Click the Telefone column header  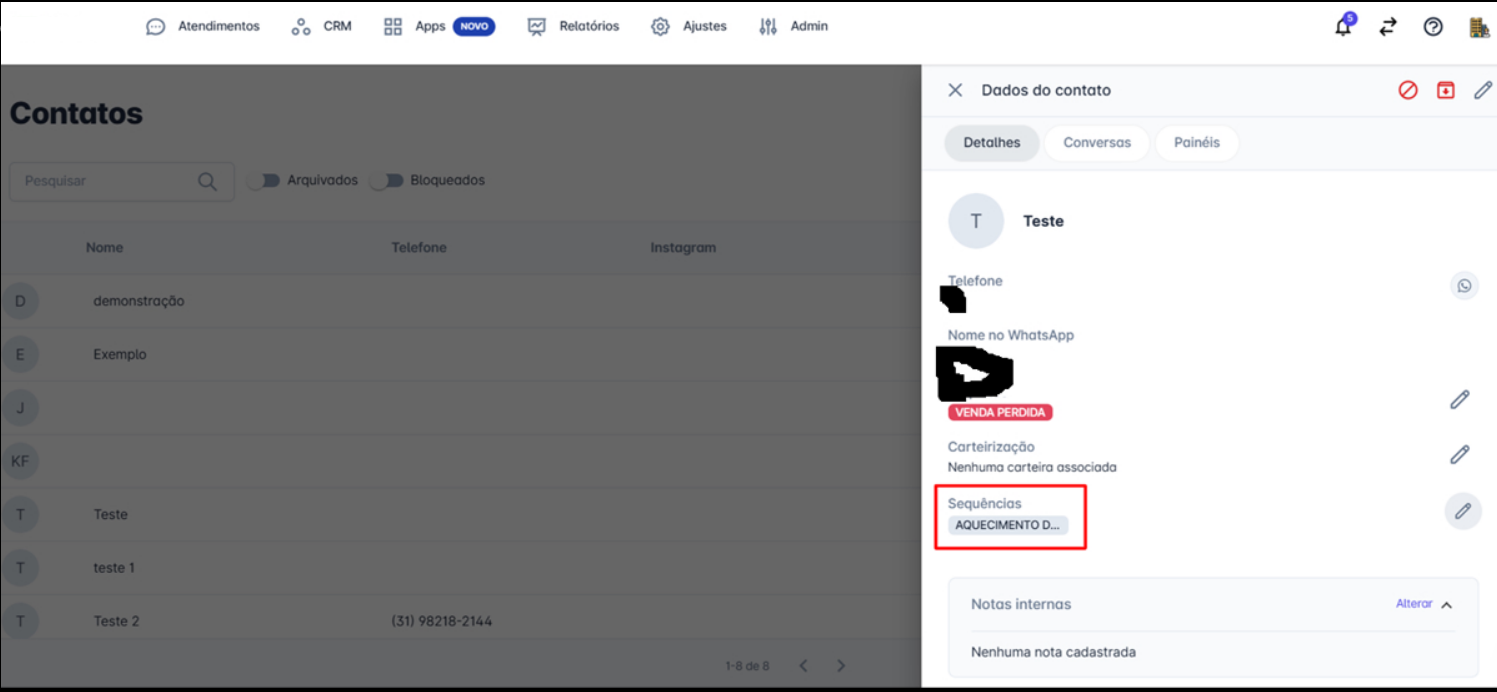coord(419,247)
